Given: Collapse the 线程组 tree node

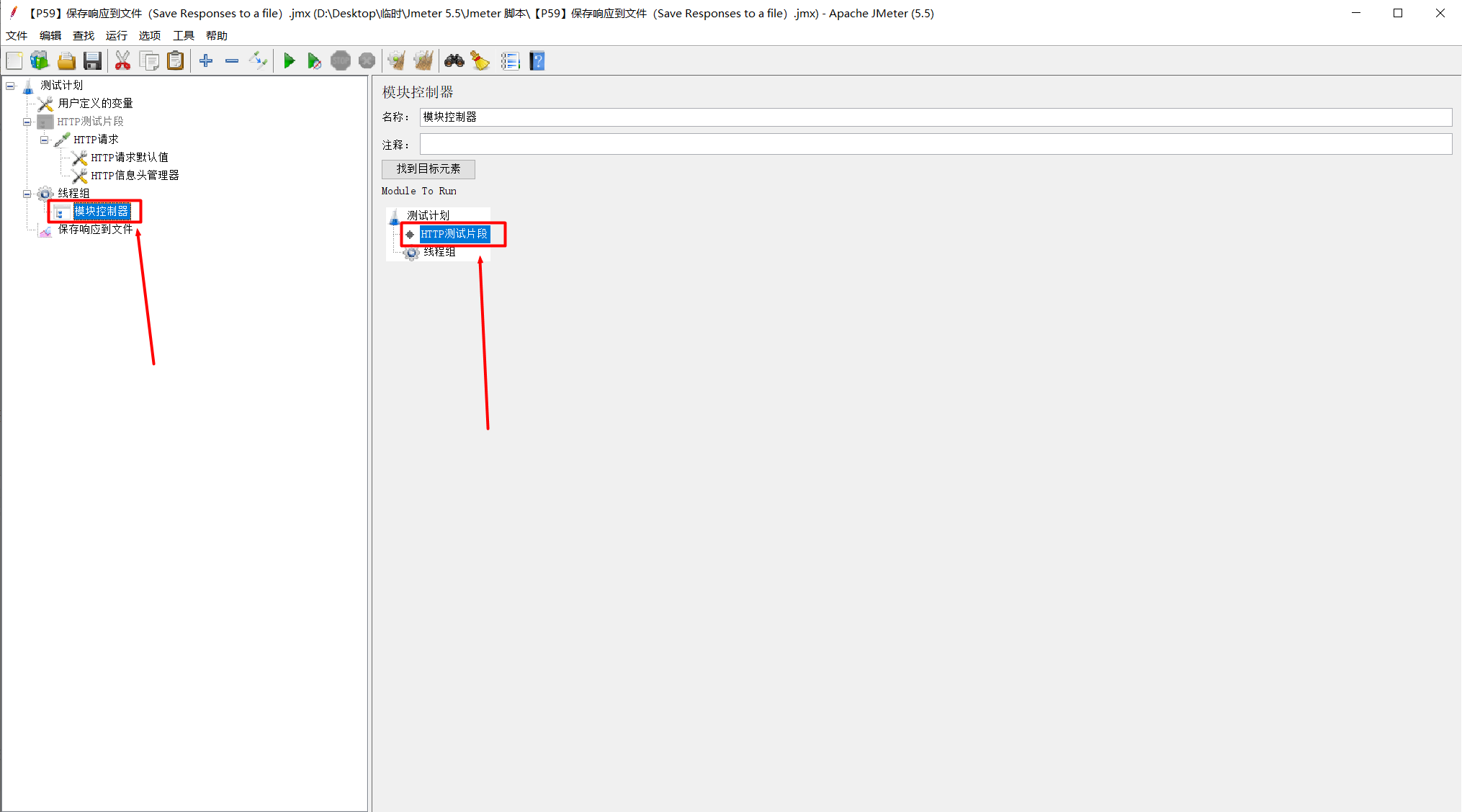Looking at the screenshot, I should pyautogui.click(x=27, y=194).
